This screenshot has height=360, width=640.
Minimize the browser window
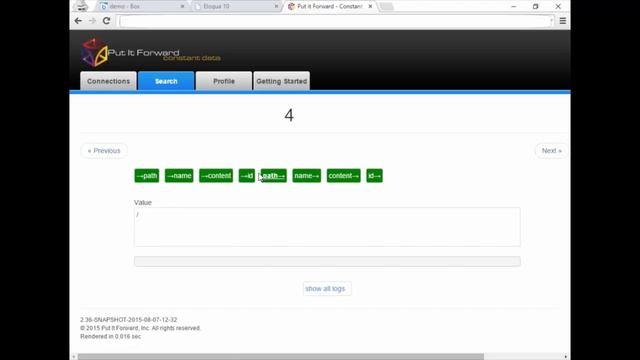tap(513, 7)
